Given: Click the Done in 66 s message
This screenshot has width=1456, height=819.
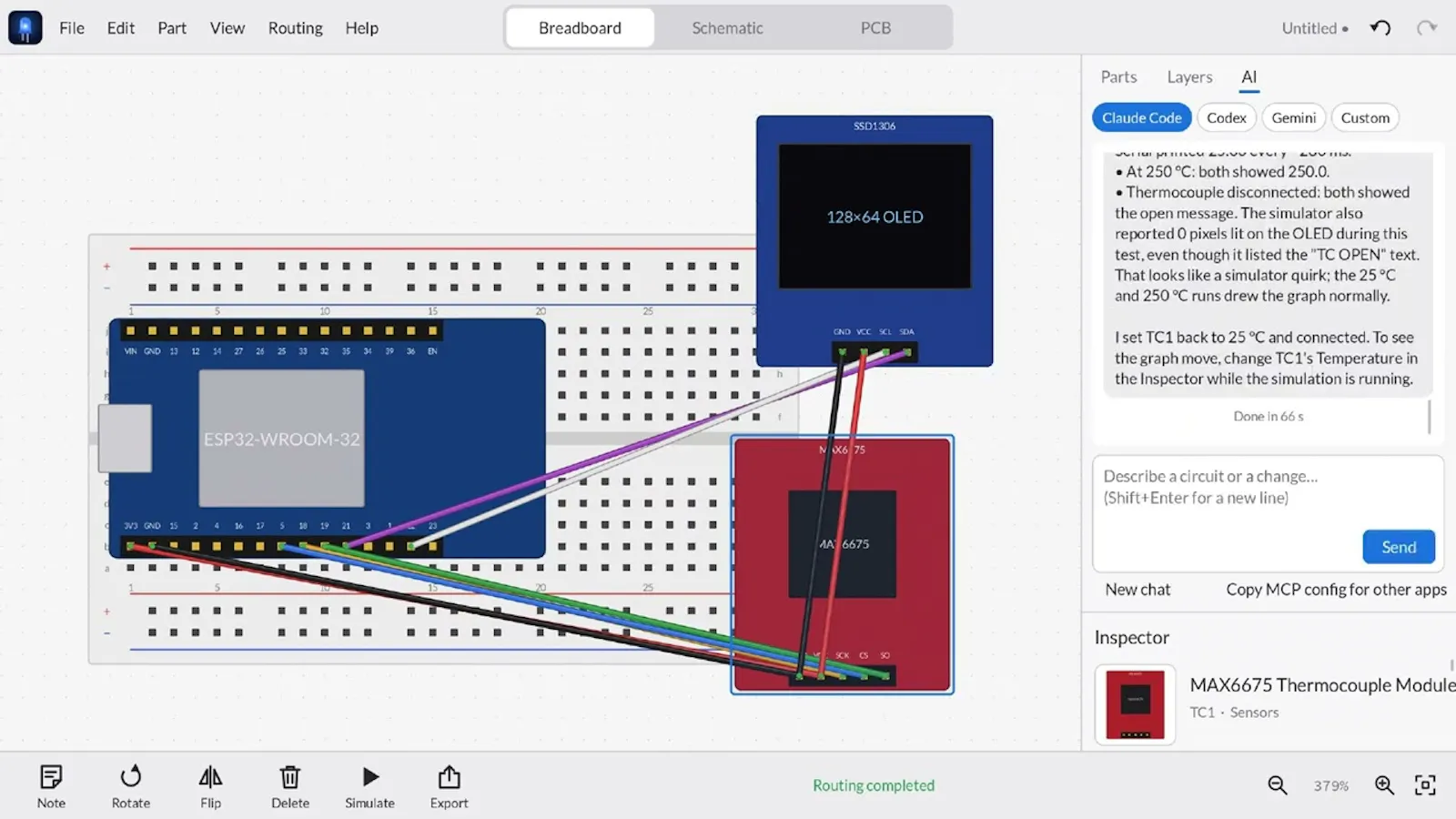Looking at the screenshot, I should [1269, 417].
